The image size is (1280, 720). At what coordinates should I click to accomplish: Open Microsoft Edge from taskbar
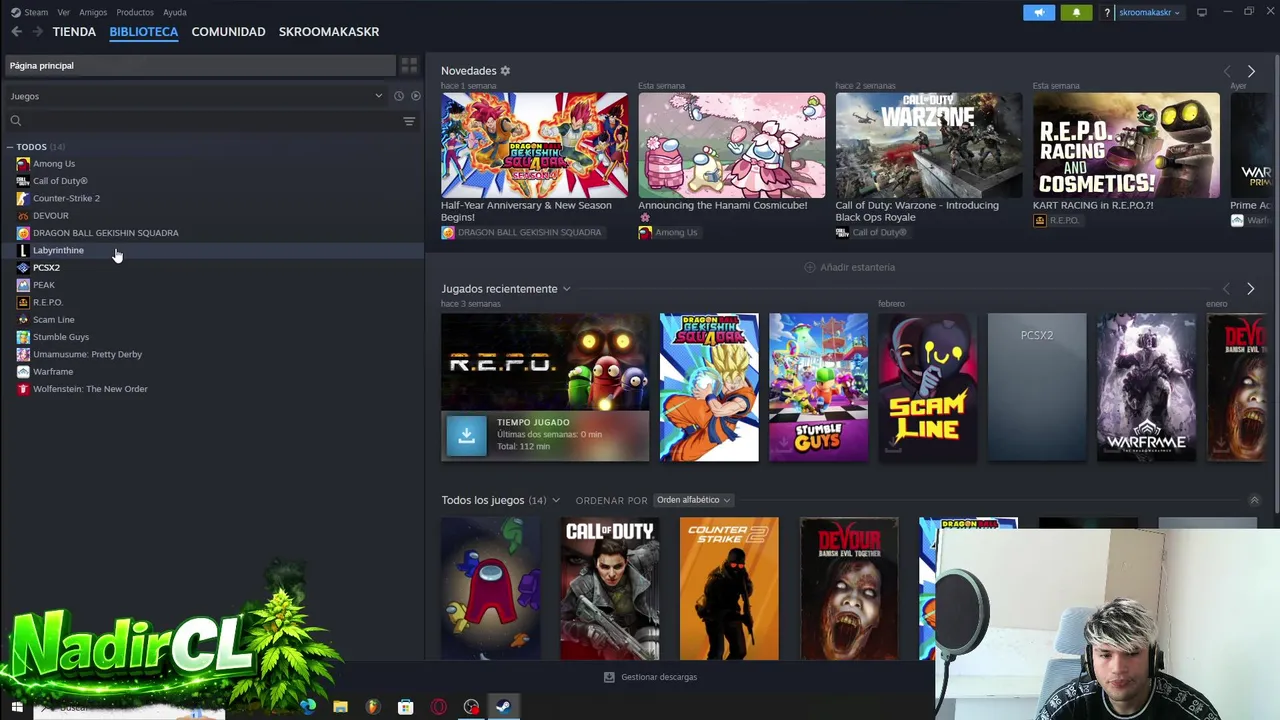pos(308,707)
